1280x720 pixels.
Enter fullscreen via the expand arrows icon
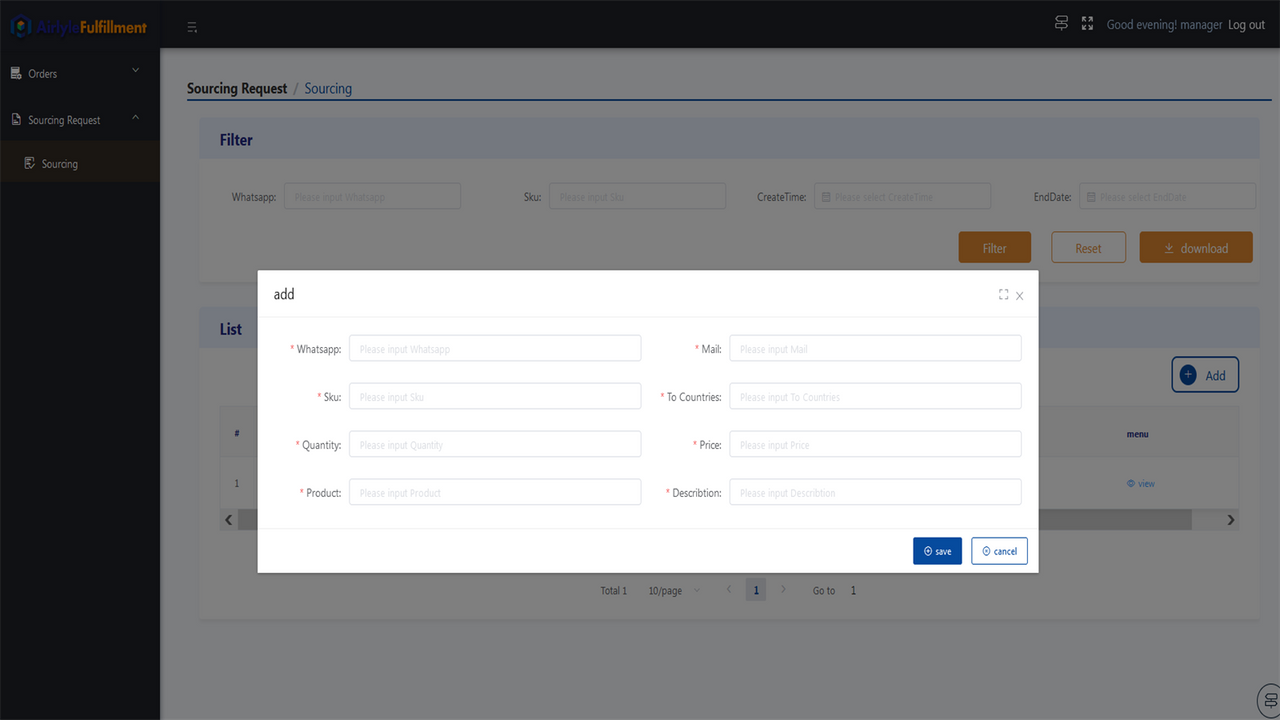coord(1087,22)
